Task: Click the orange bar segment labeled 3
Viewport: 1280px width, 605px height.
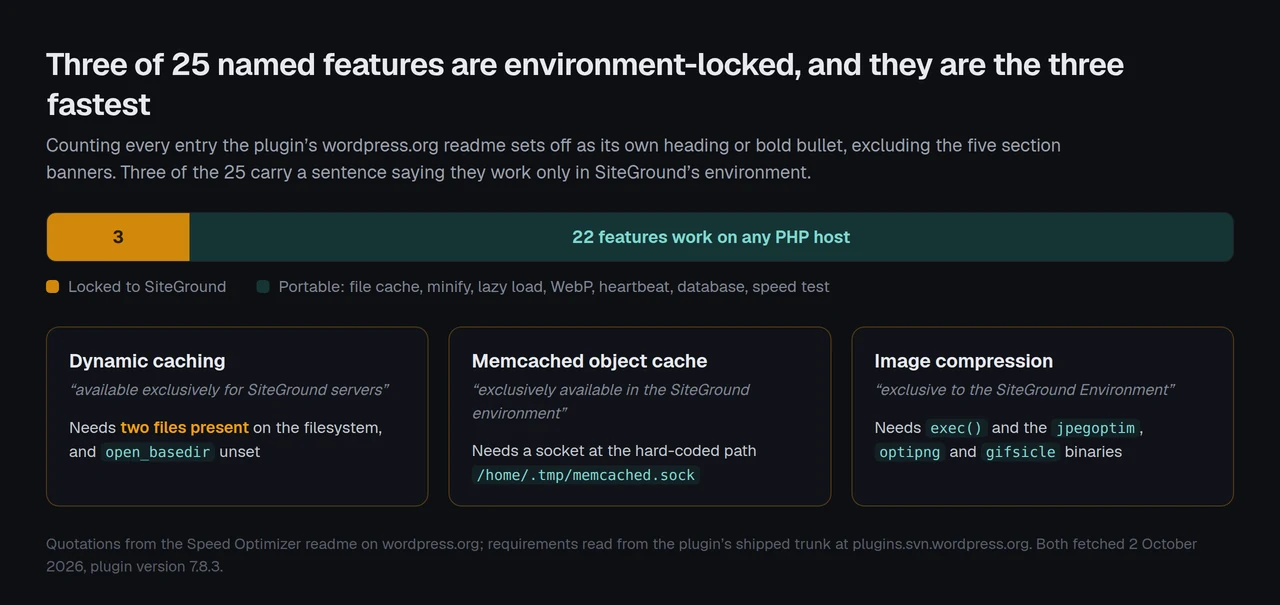Action: point(118,237)
